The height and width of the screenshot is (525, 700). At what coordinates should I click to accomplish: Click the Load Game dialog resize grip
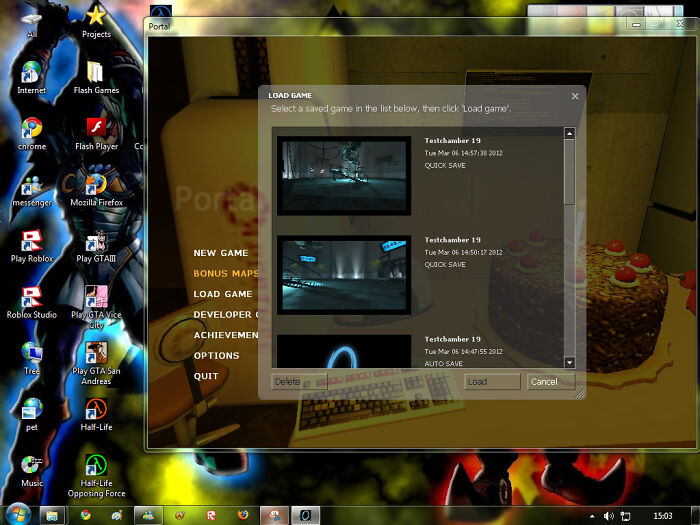(x=580, y=393)
